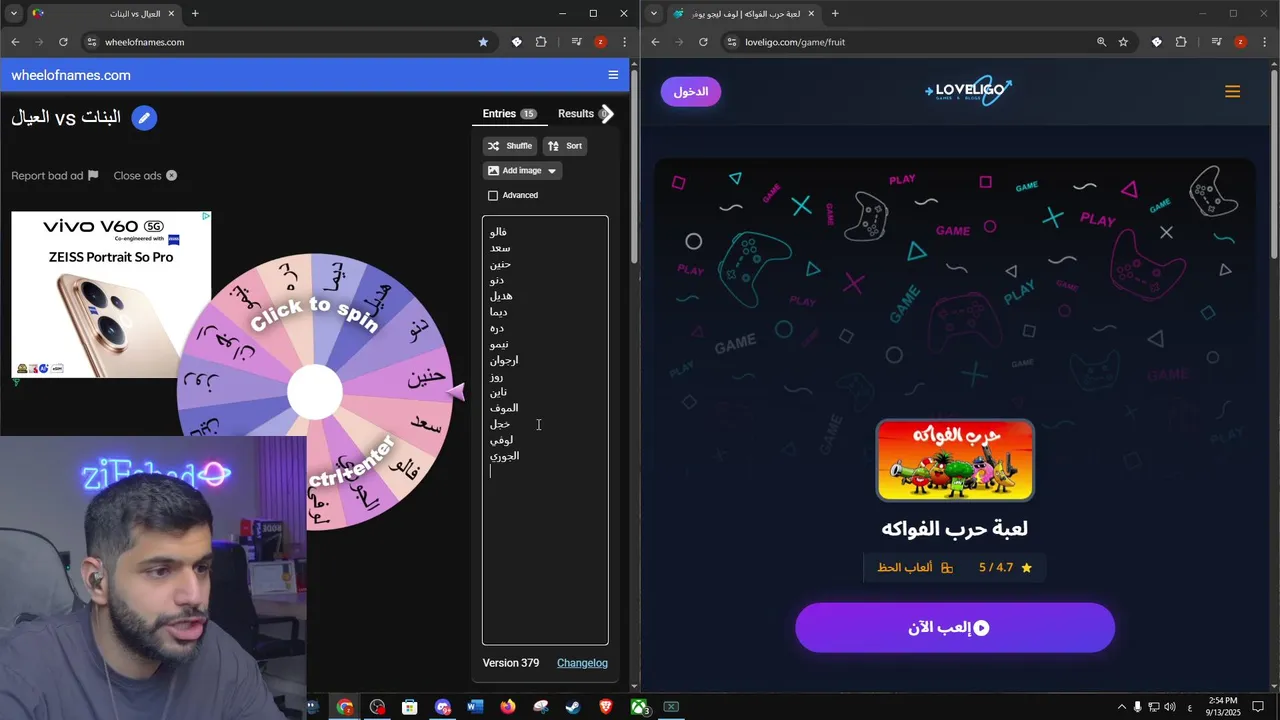Open Chrome menu in loveligo window

tap(1264, 42)
